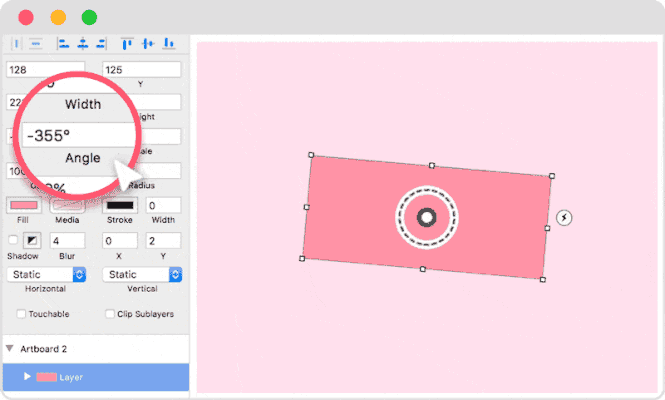The image size is (665, 400).
Task: Select the Layer row in the list
Action: point(96,377)
